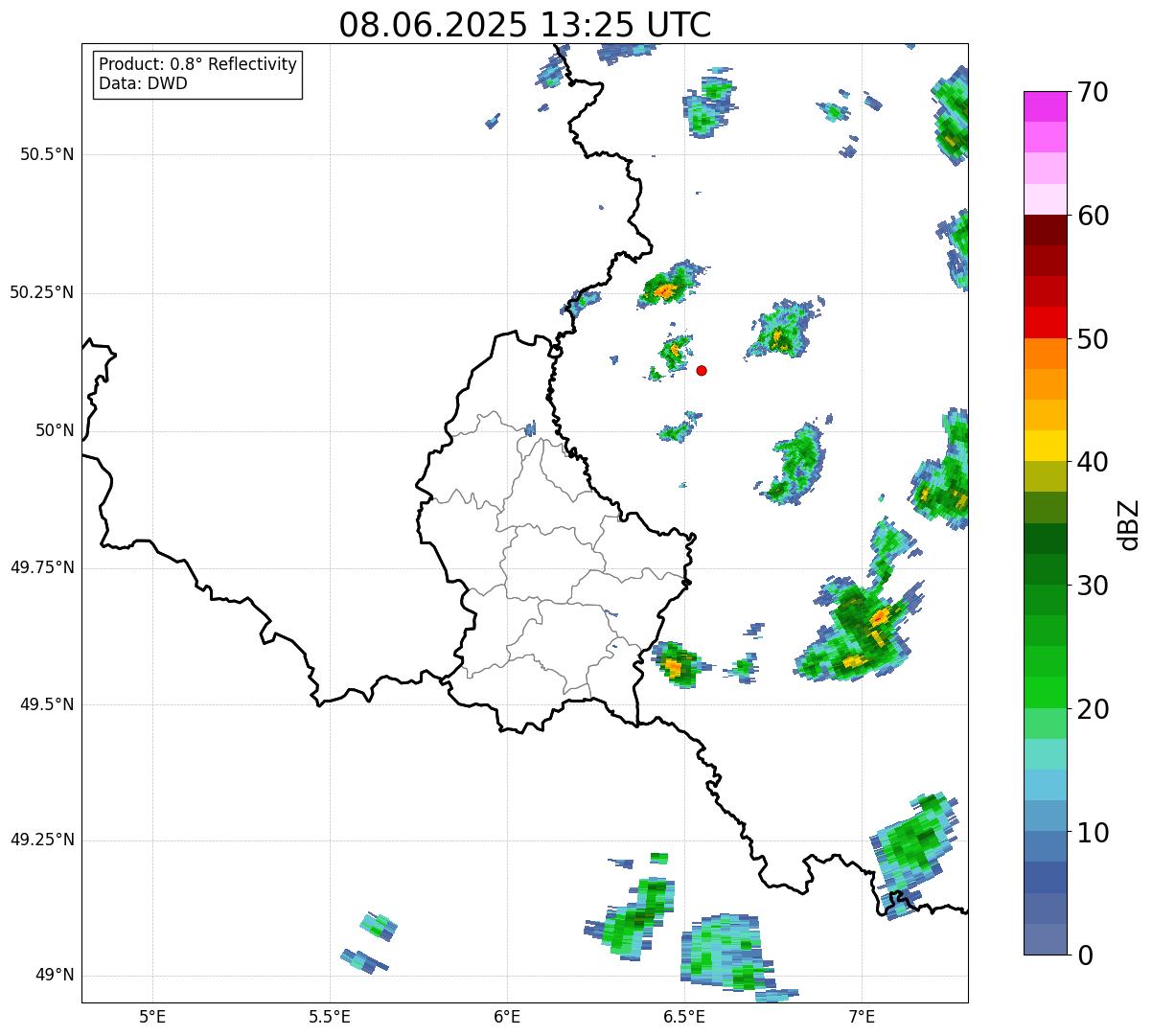This screenshot has height=1036, width=1152.
Task: Click the colorbar tick value 50
Action: 1093,339
